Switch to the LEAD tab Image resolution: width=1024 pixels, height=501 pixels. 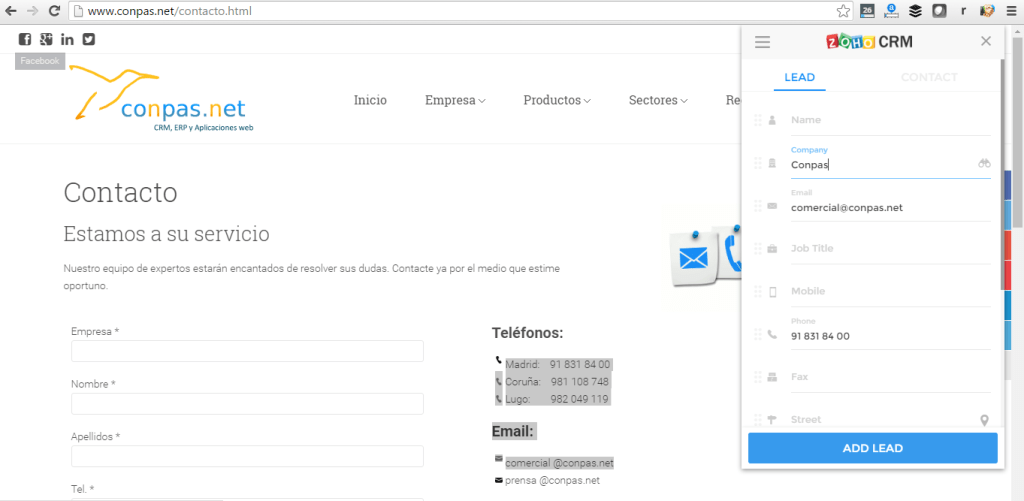click(x=799, y=77)
